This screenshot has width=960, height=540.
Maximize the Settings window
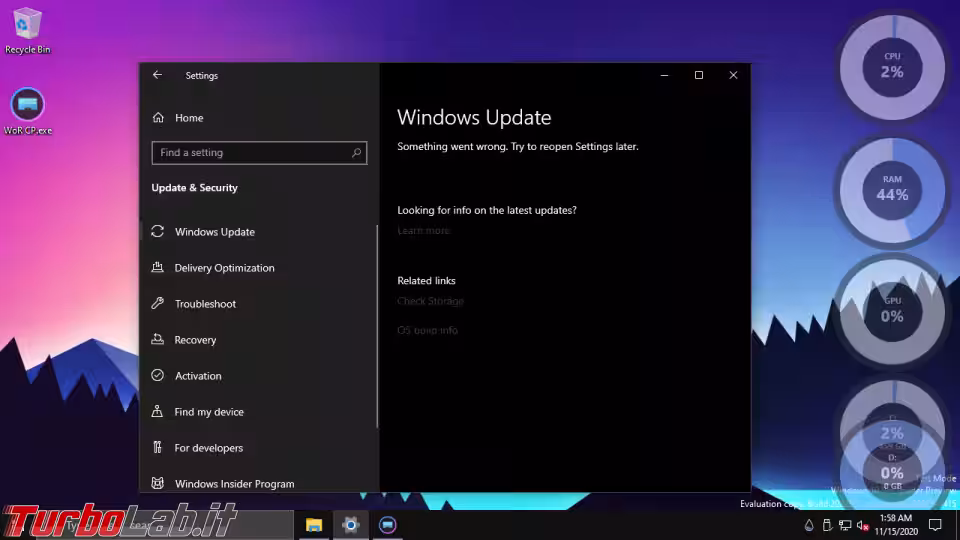[699, 75]
